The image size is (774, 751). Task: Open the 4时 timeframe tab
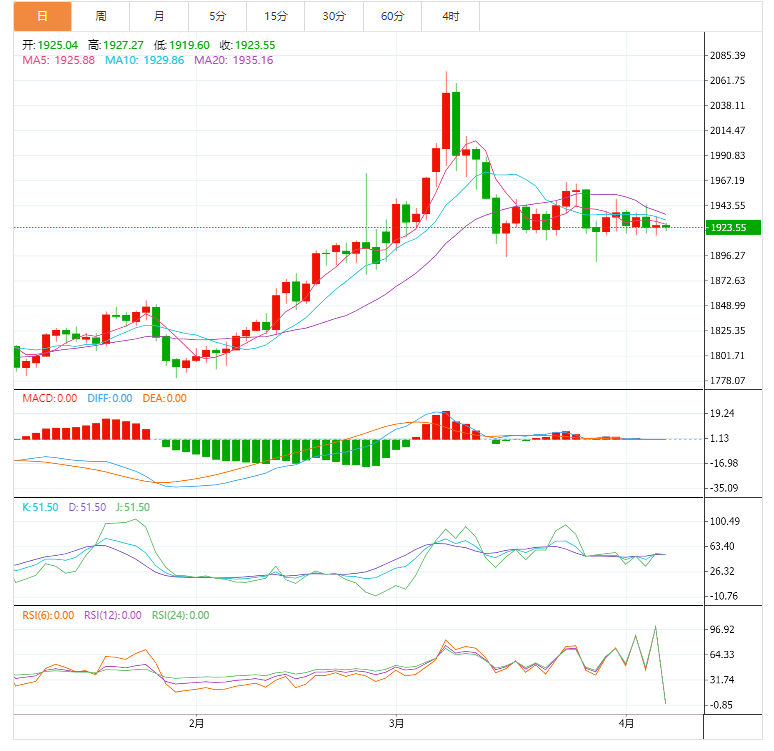coord(451,16)
